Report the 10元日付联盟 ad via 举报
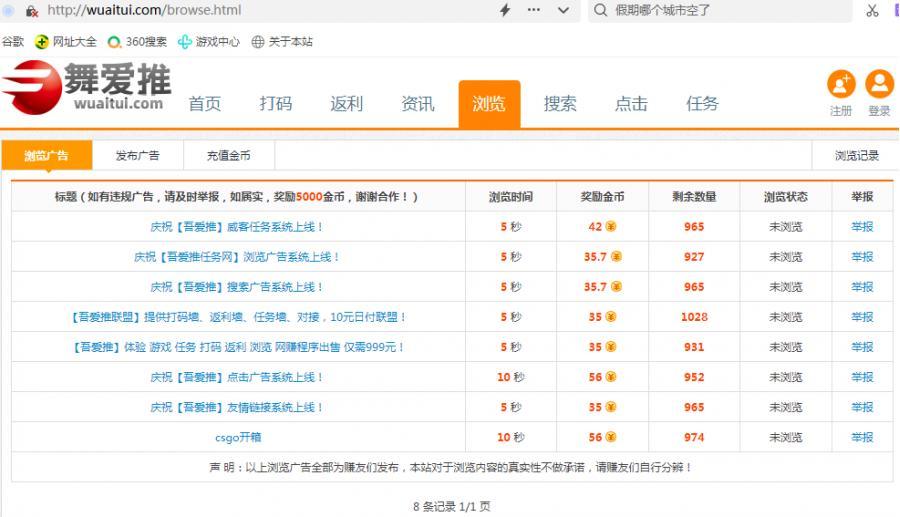Viewport: 900px width, 517px height. [862, 317]
